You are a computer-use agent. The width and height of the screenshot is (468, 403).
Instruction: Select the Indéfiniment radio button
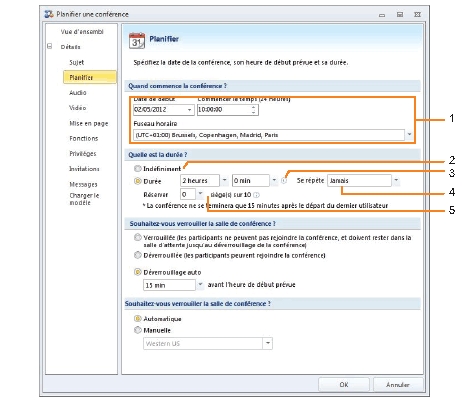click(137, 168)
